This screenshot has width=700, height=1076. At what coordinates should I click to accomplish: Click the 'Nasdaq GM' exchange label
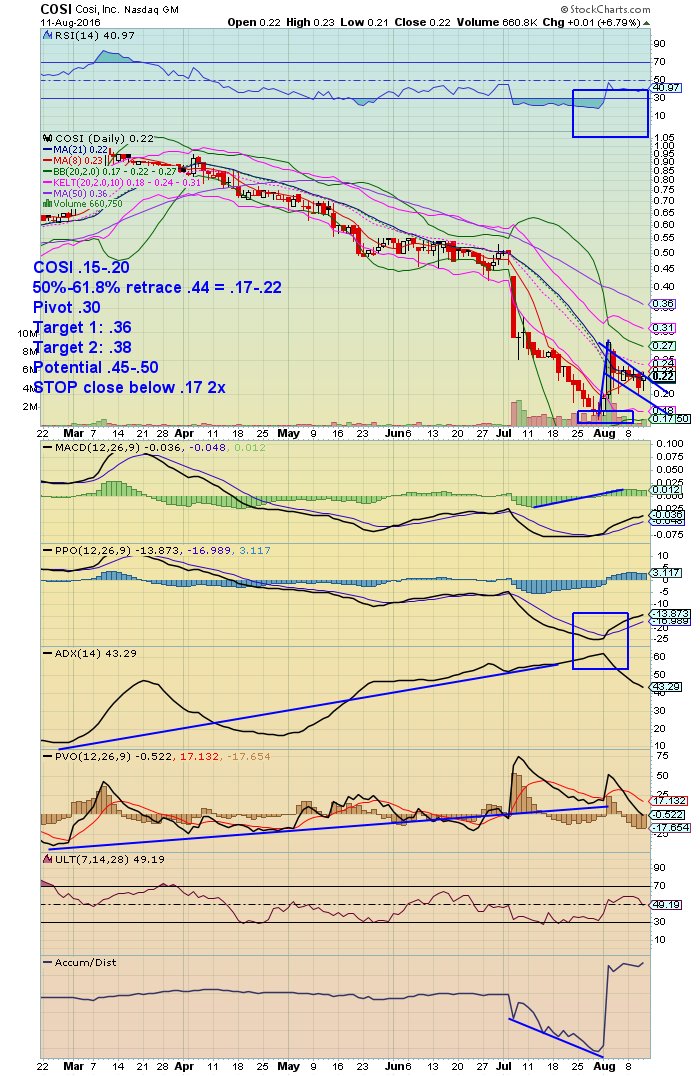coord(152,10)
